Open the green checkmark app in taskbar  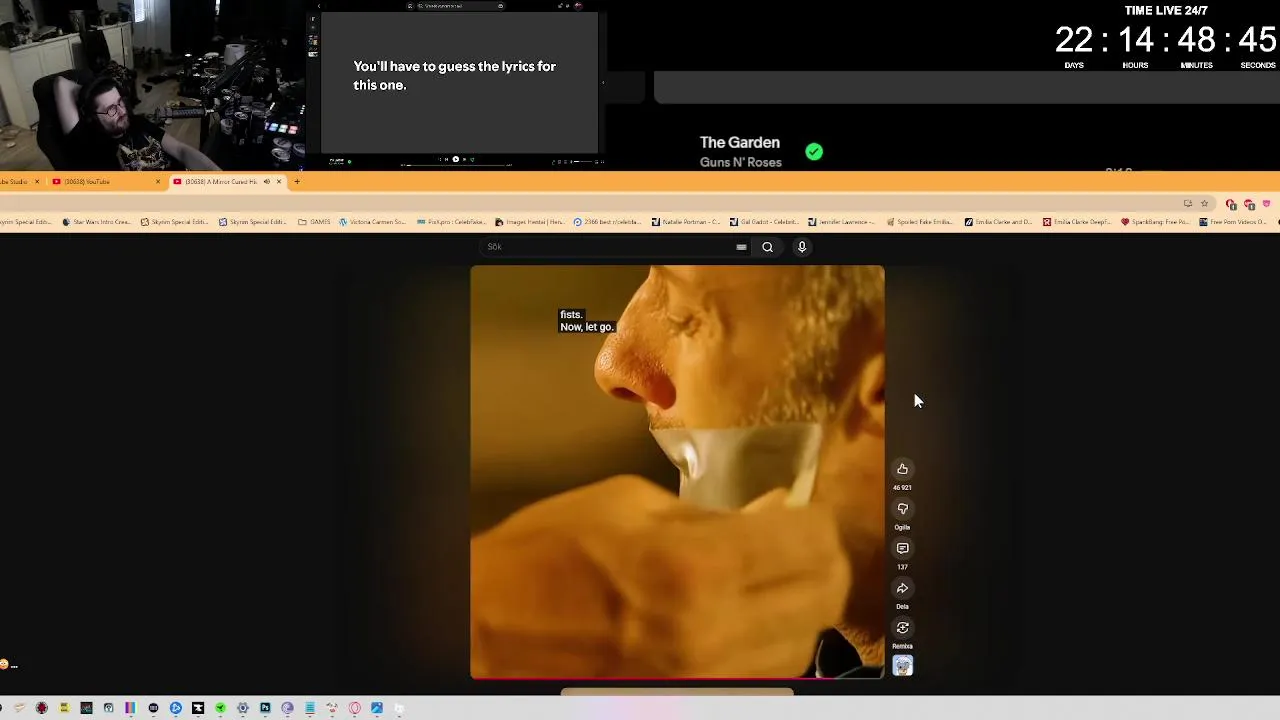[220, 708]
